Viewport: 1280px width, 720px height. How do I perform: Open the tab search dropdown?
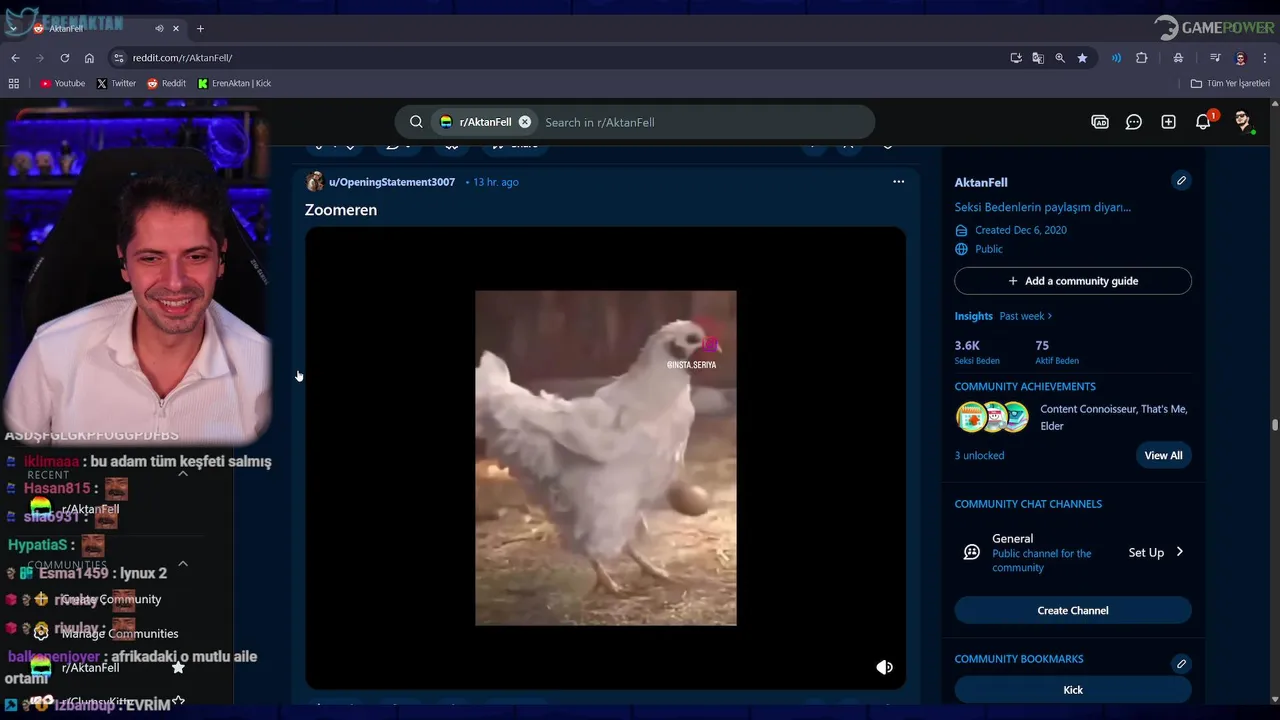[x=13, y=28]
